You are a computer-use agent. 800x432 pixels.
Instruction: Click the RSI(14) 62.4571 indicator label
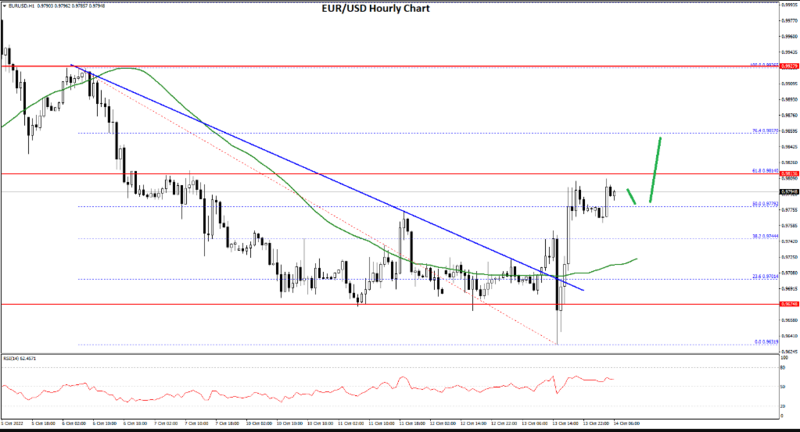(20, 359)
